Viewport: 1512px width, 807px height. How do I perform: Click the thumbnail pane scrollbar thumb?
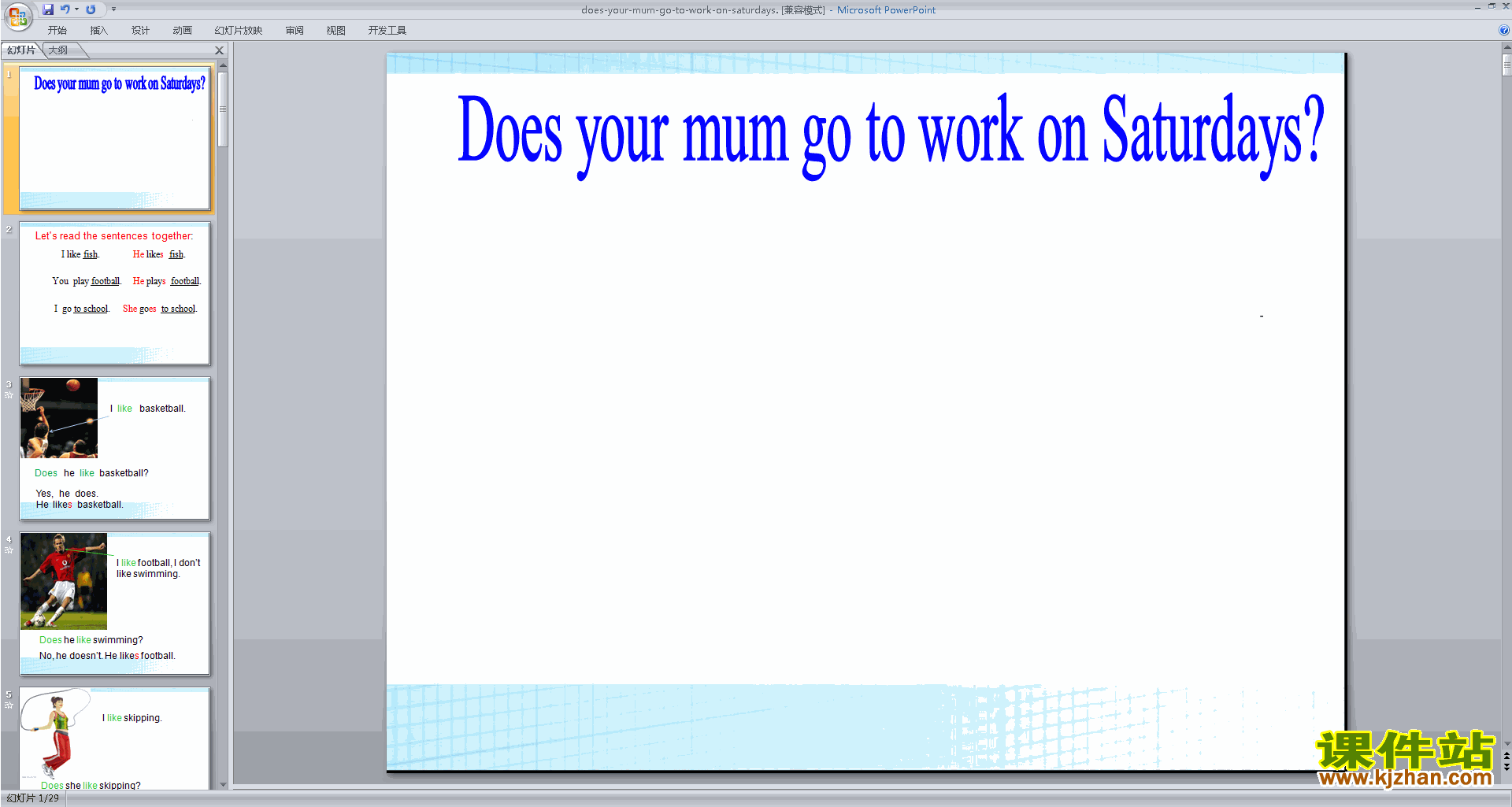pyautogui.click(x=223, y=109)
